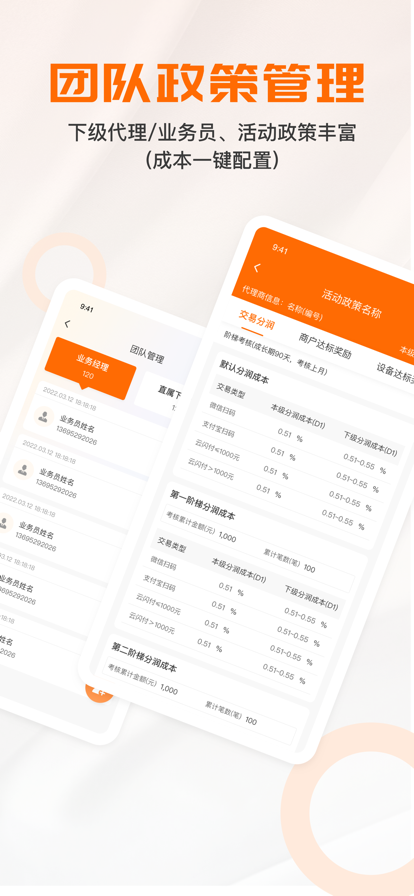The height and width of the screenshot is (896, 414).
Task: Click 云闪付>1000元 label in 默认分润成本
Action: coord(210,468)
